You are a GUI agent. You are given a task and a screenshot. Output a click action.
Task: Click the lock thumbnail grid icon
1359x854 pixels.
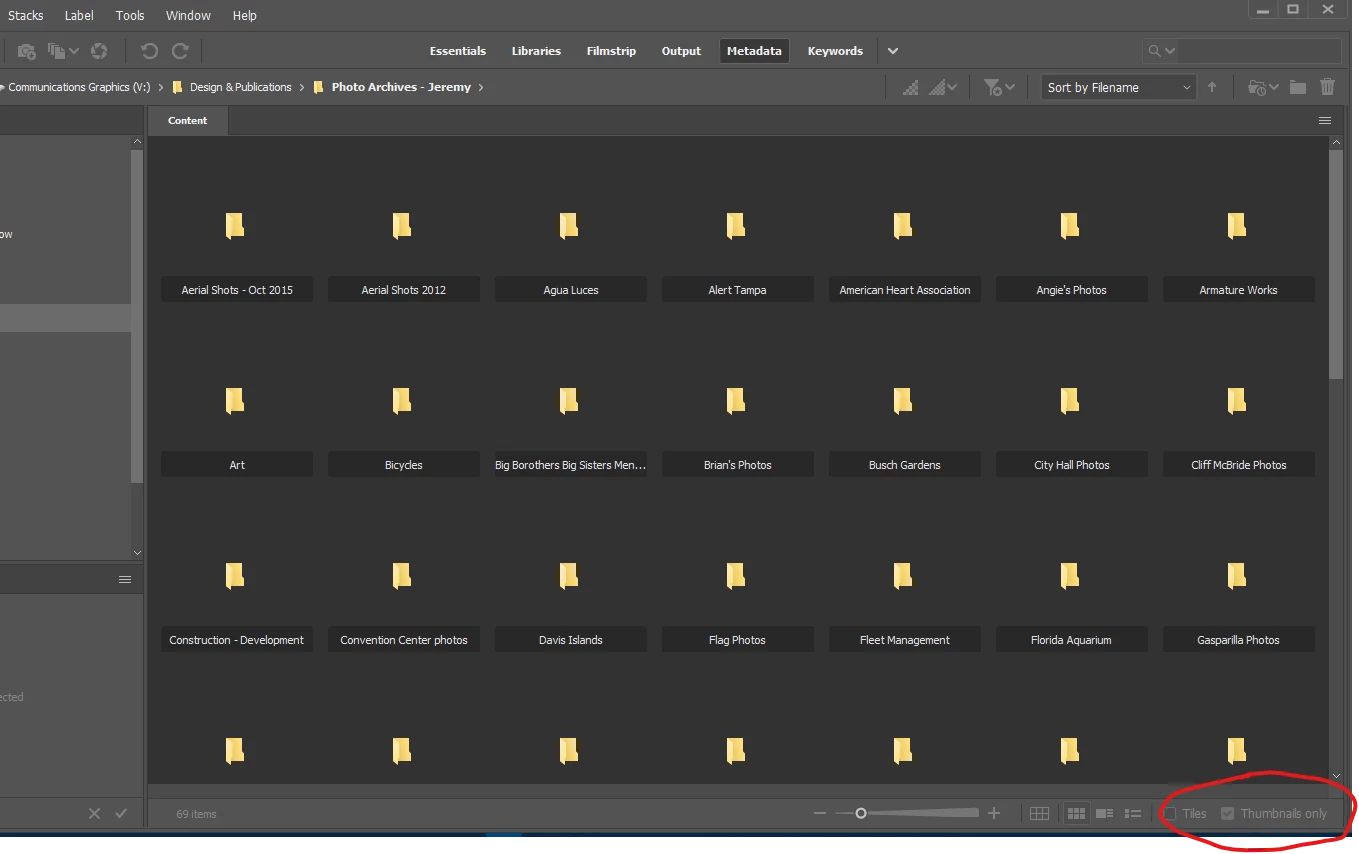1039,814
